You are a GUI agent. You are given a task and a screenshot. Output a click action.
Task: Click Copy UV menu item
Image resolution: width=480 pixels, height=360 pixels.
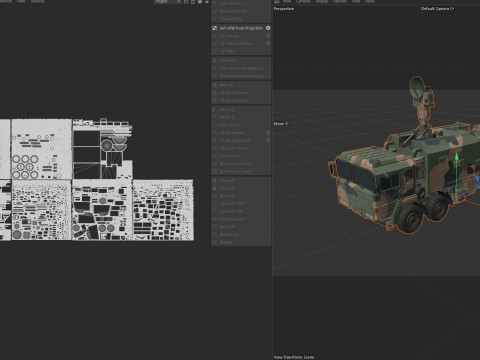pyautogui.click(x=241, y=180)
